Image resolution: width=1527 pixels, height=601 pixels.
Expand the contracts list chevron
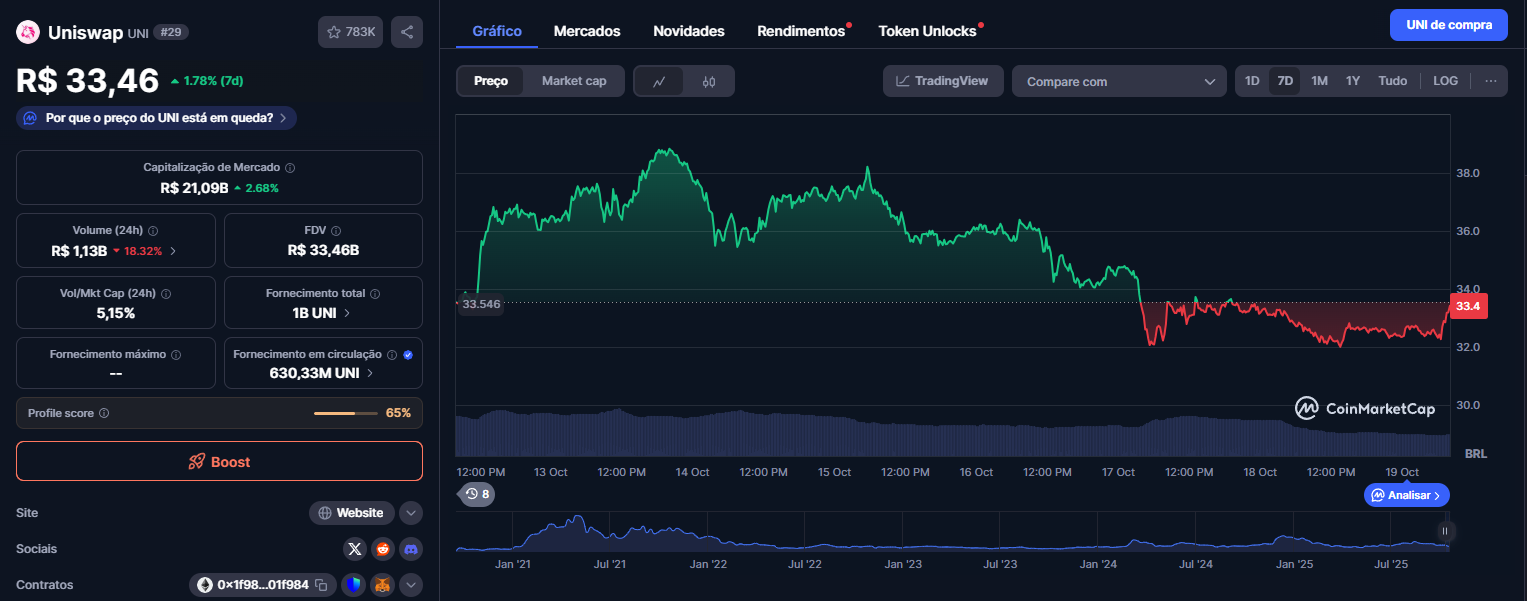pos(411,585)
